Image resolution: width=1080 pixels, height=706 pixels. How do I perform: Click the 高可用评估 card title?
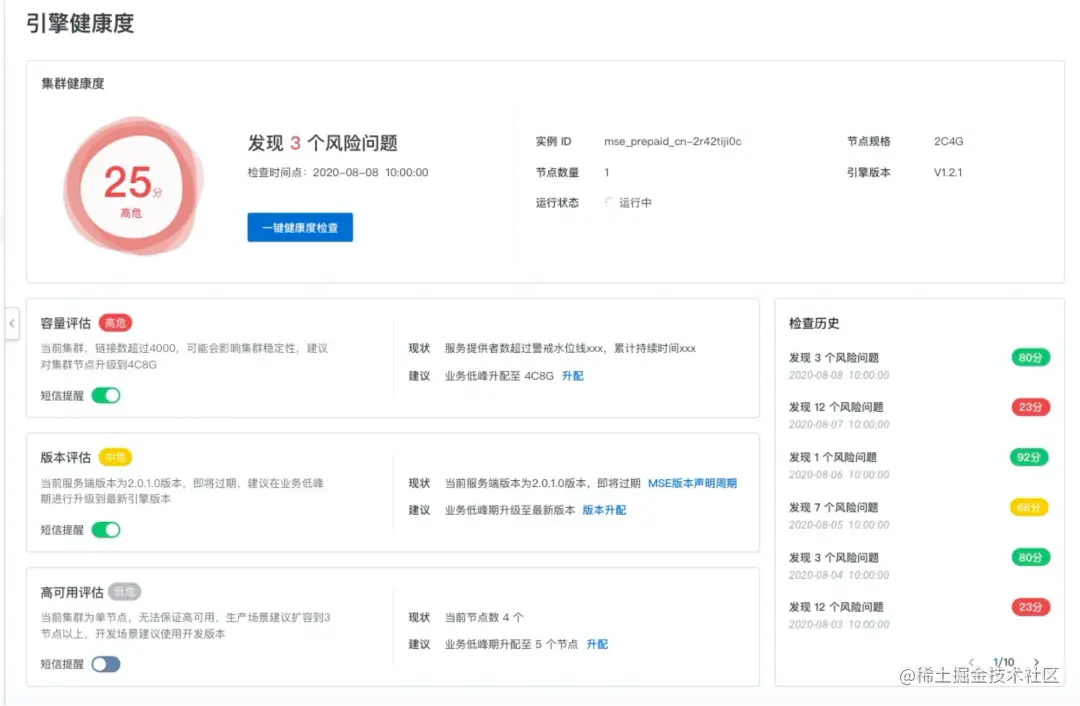[x=72, y=592]
